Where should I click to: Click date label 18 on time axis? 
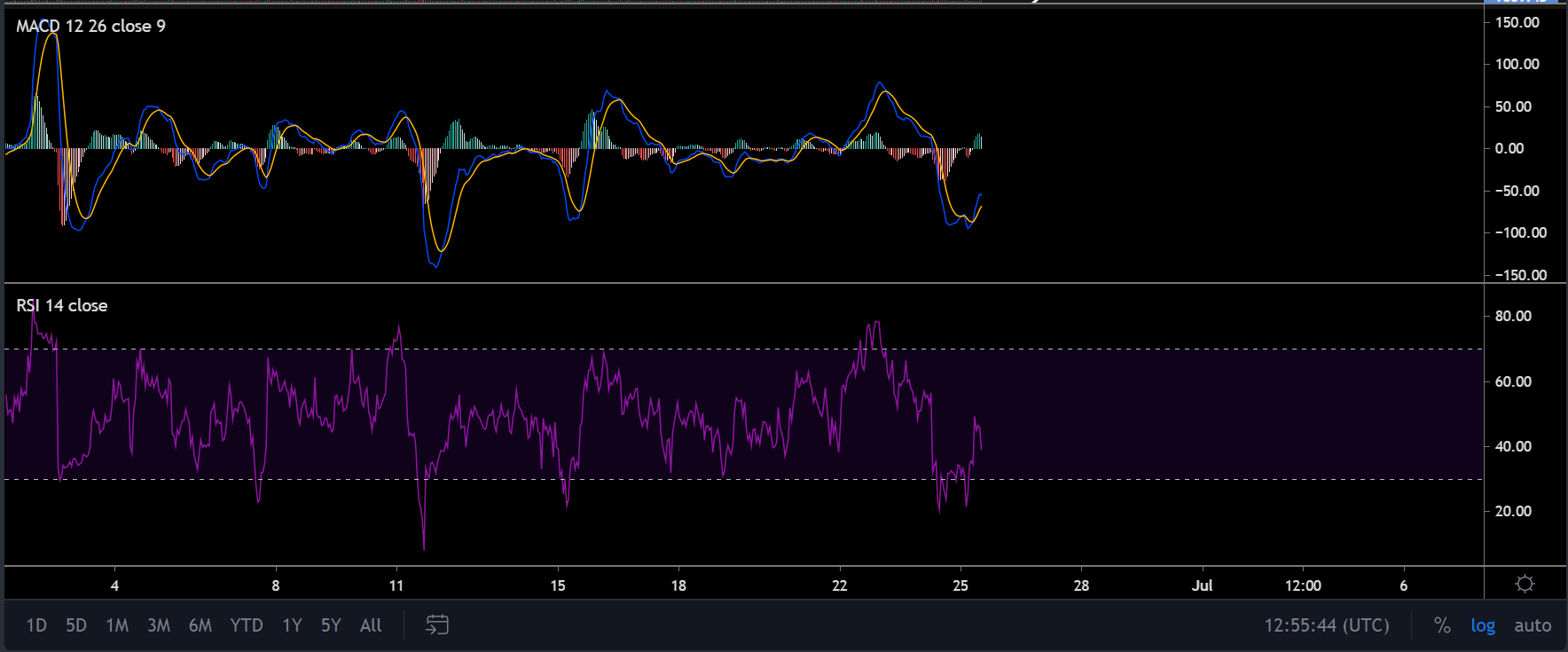tap(678, 585)
